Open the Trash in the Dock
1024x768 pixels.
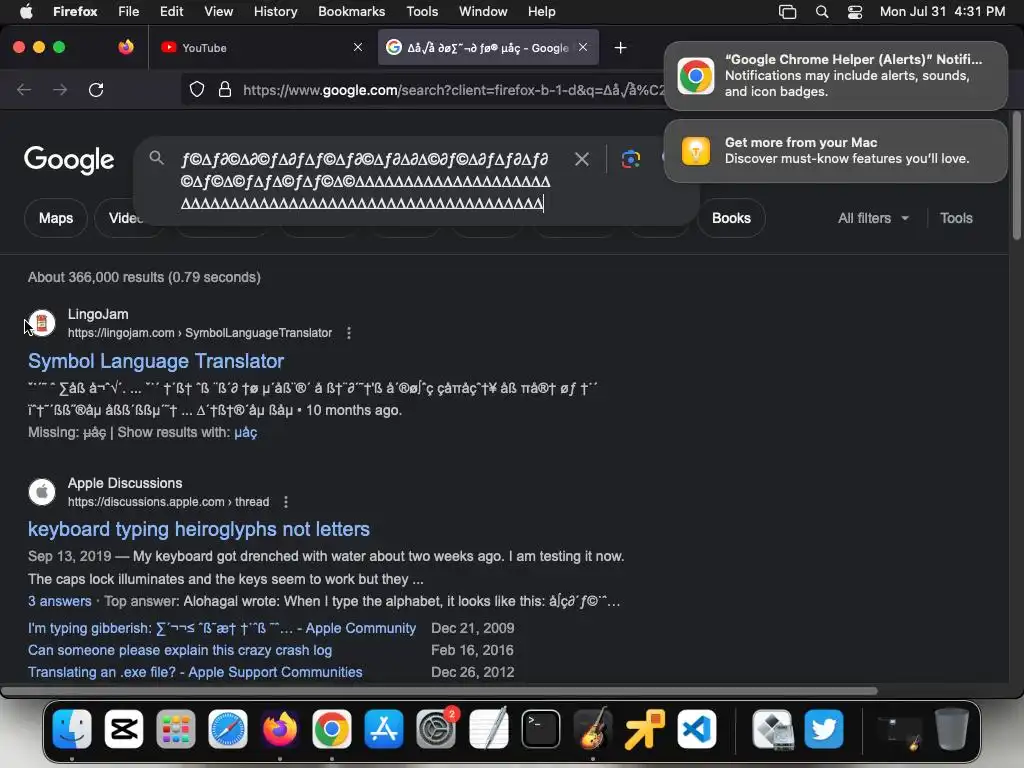click(x=951, y=729)
